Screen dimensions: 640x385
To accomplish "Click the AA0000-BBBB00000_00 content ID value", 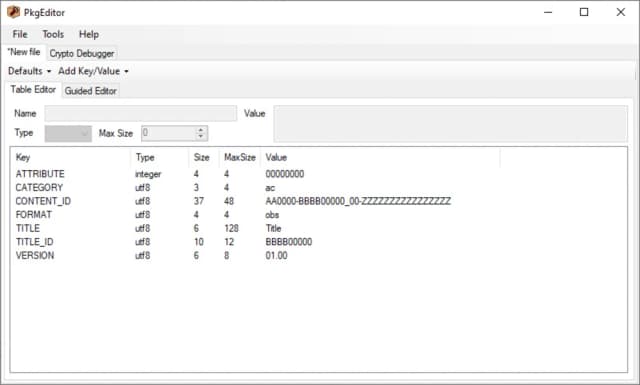I will 358,201.
